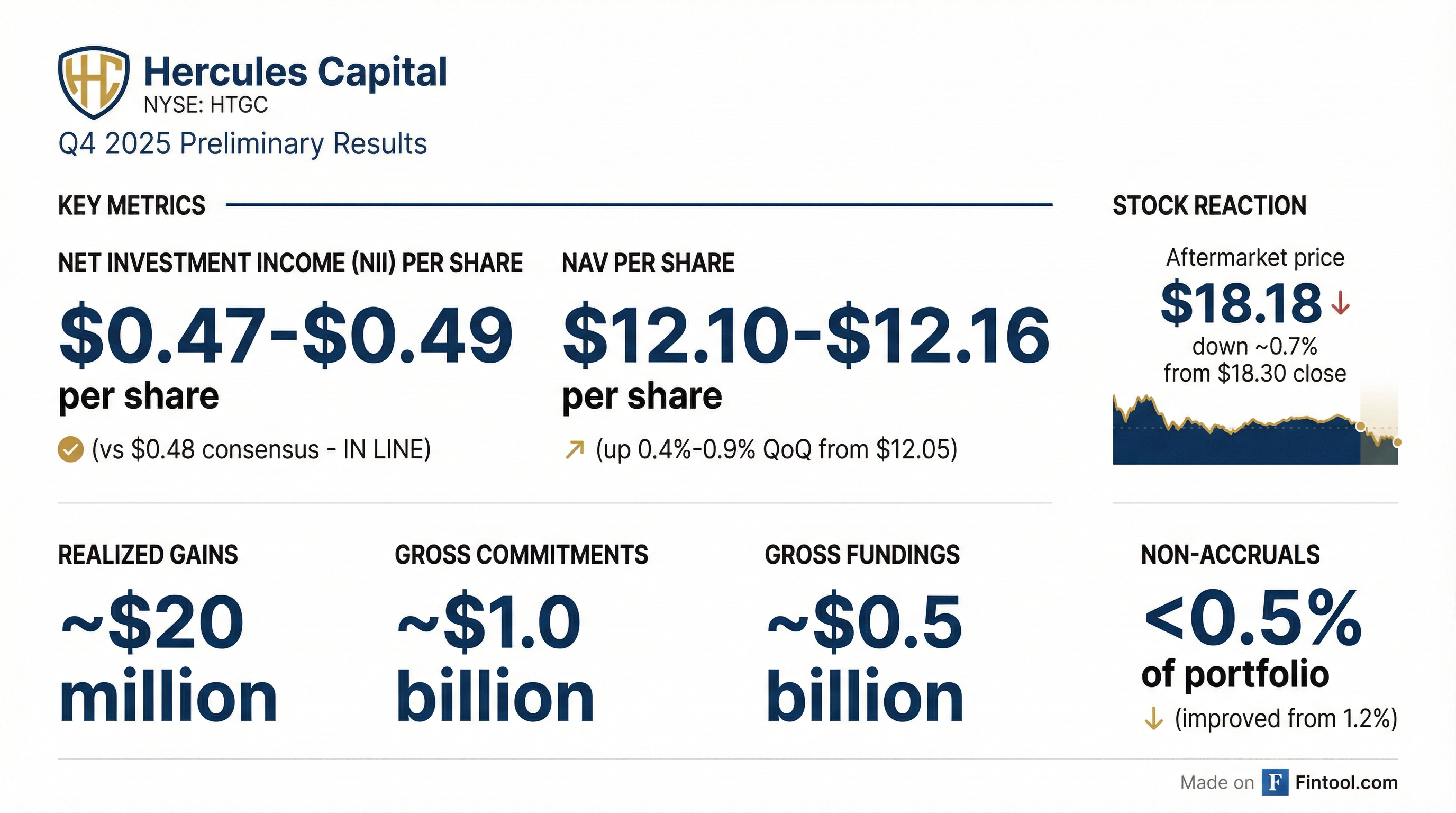Click the ~$1.0 billion gross commitments value
Viewport: 1456px width, 813px height.
click(x=495, y=658)
